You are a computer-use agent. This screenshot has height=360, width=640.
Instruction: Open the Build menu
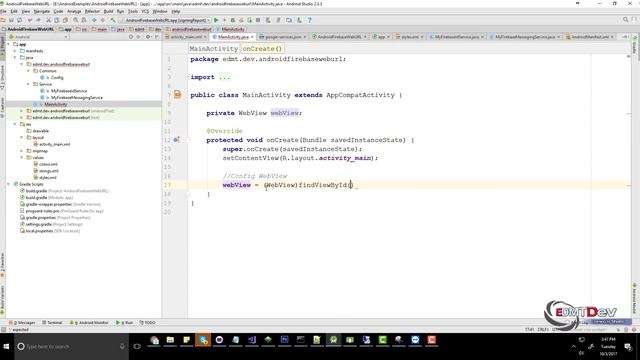coord(108,11)
